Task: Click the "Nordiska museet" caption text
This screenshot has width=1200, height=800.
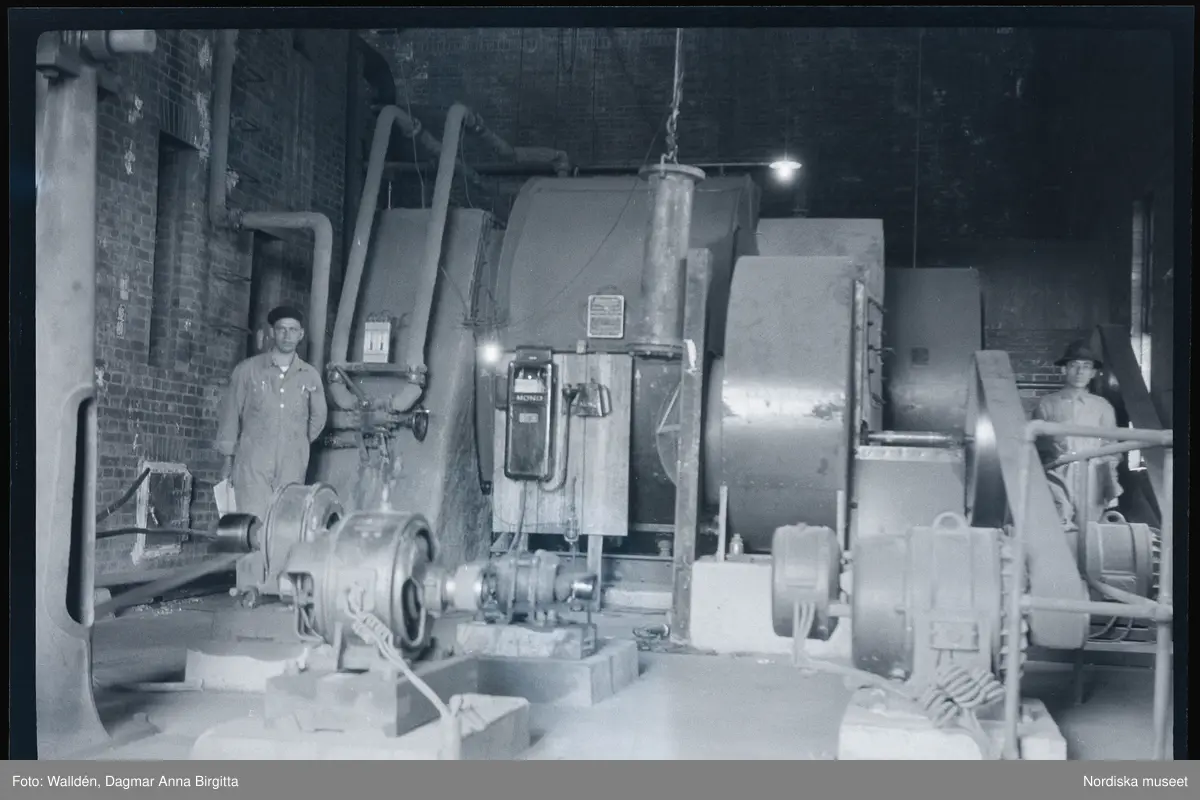Action: (x=1135, y=780)
